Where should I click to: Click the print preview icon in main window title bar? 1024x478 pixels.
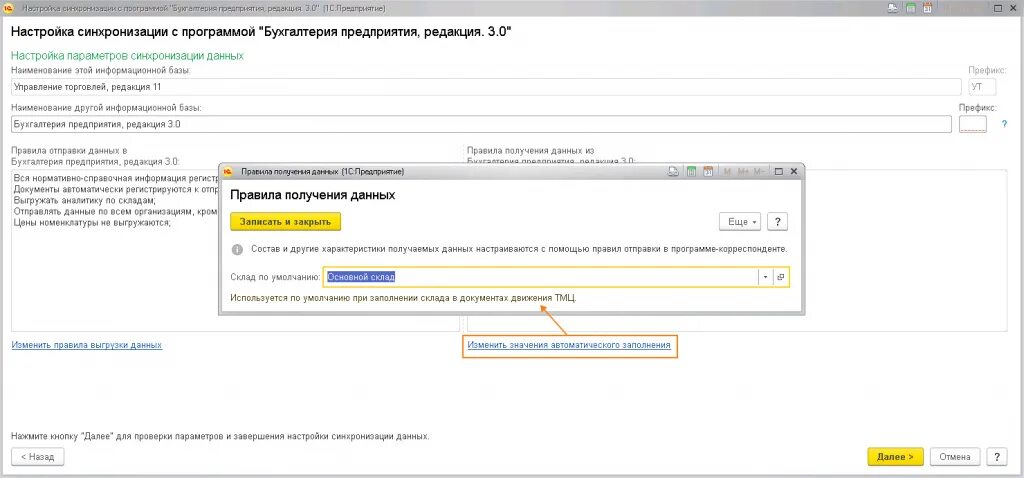[x=893, y=8]
